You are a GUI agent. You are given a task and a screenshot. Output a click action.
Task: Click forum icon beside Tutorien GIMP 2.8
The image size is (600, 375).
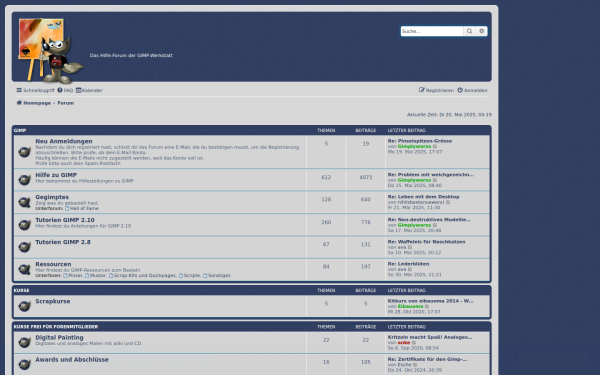24,247
